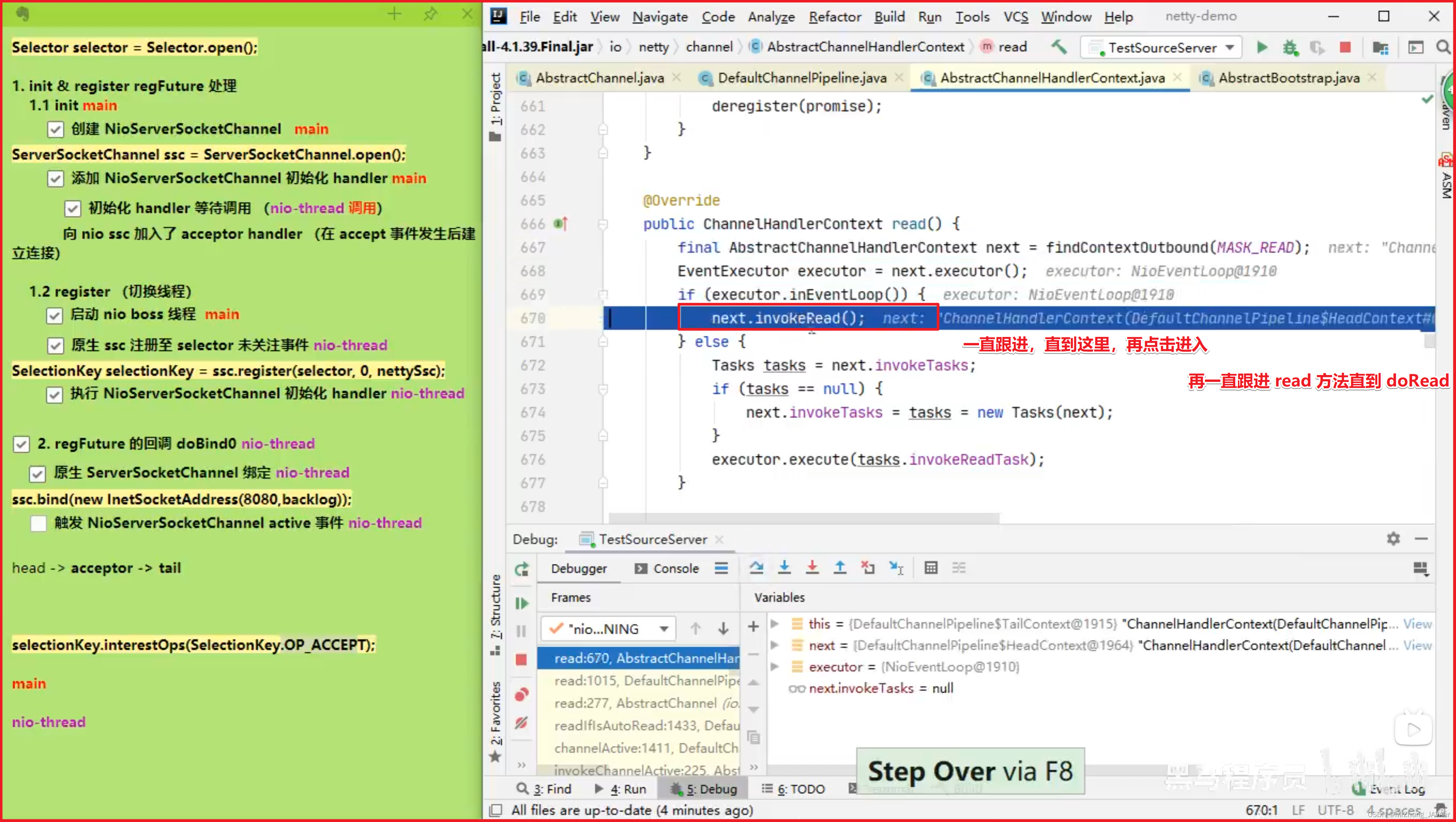Screen dimensions: 1456x822
Task: Switch to the DefaultChannelPipeline.java tab
Action: (x=801, y=78)
